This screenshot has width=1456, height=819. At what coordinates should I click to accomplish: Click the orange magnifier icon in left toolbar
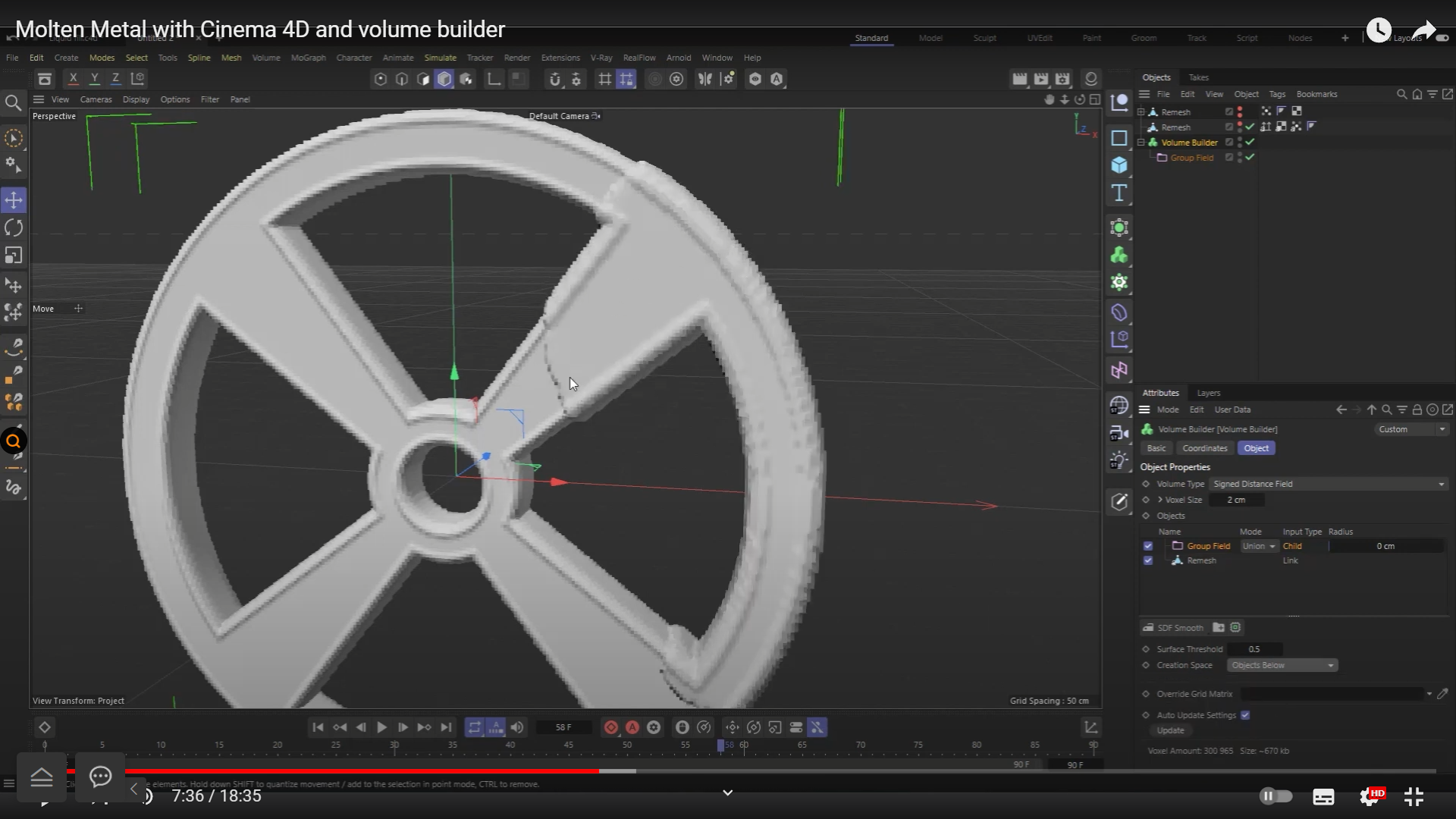pyautogui.click(x=14, y=441)
